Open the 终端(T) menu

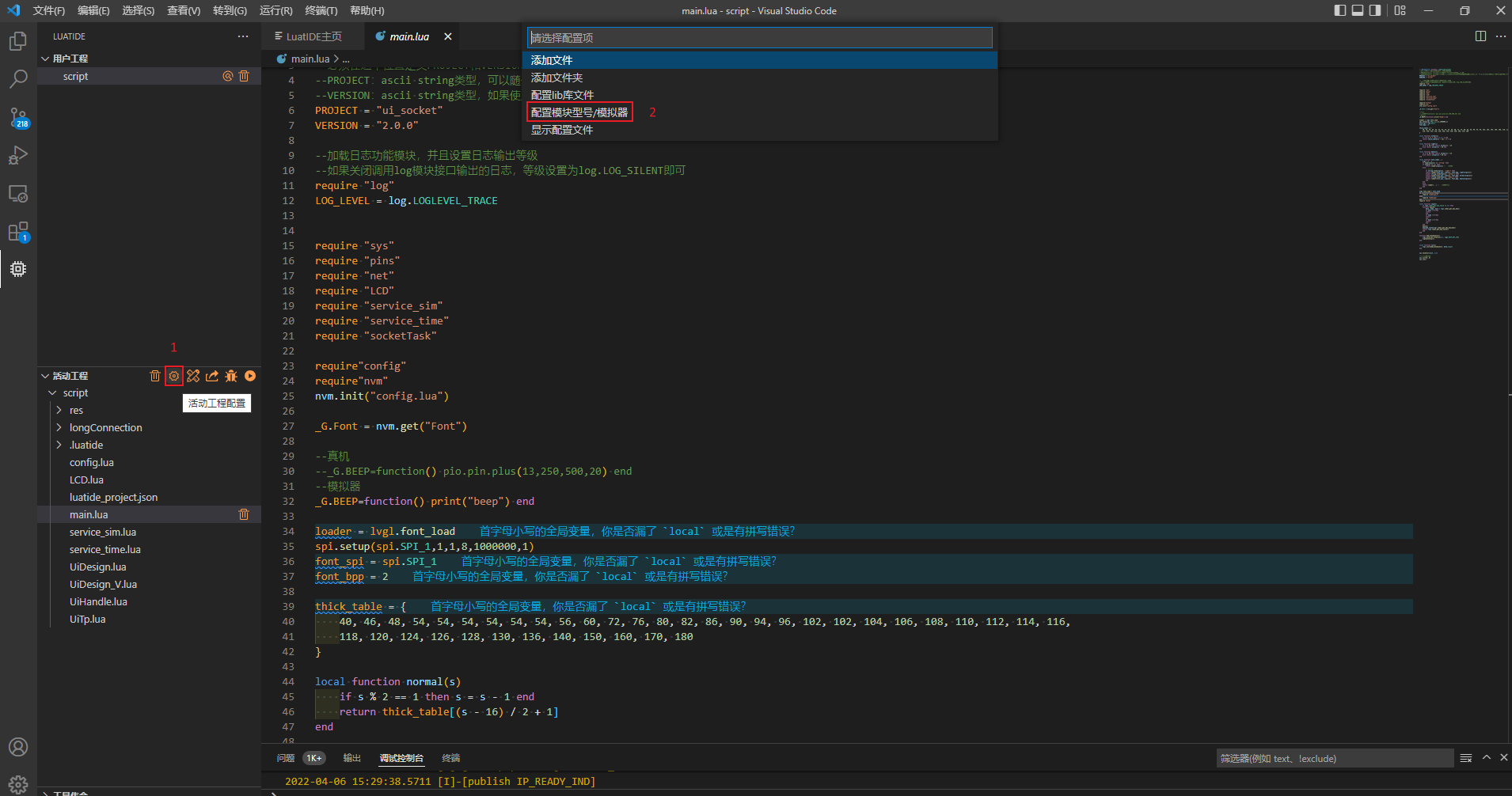tap(321, 10)
